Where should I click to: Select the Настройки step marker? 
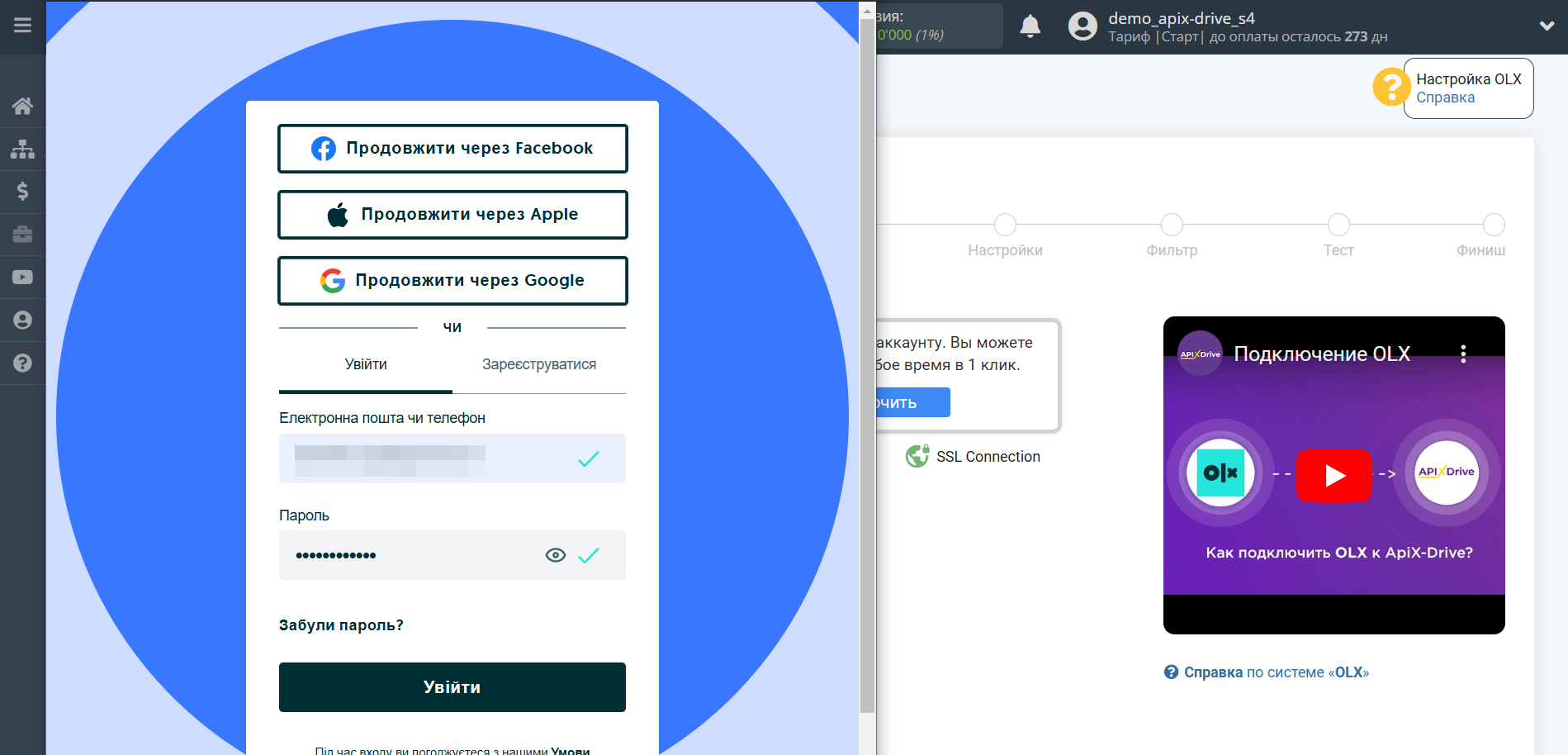point(1005,225)
